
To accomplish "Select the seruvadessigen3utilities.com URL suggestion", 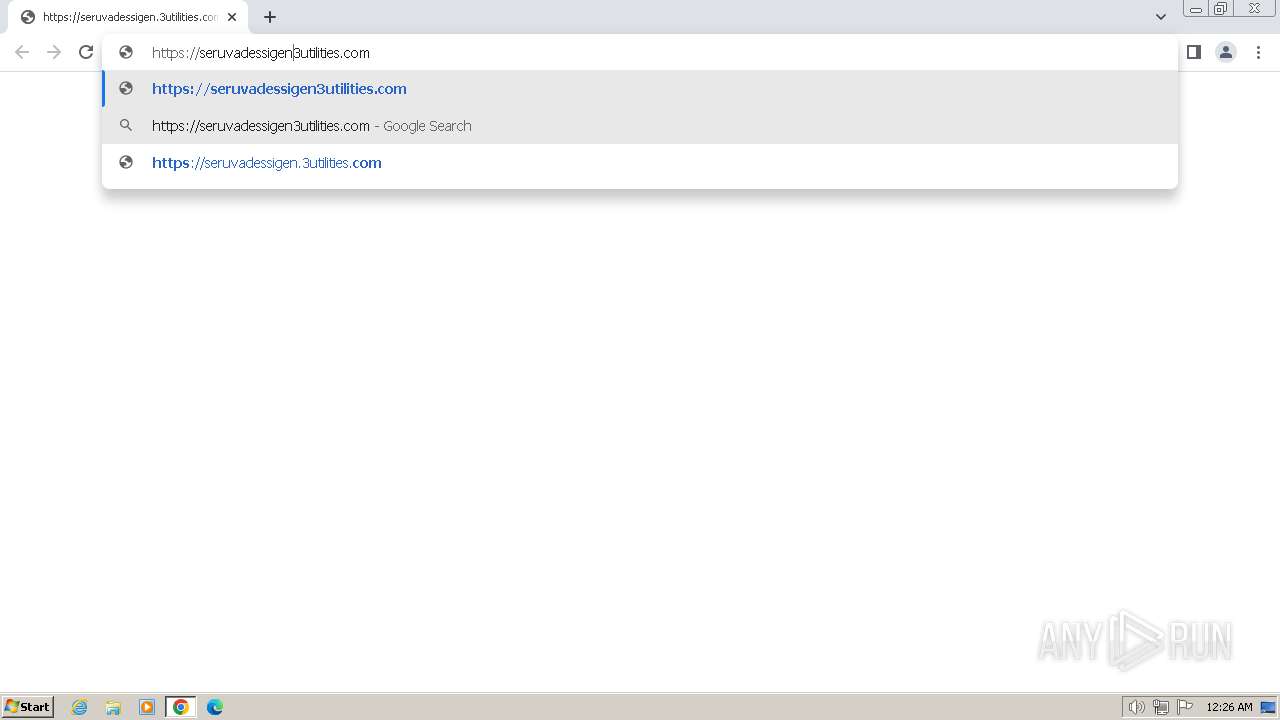I will click(x=640, y=89).
